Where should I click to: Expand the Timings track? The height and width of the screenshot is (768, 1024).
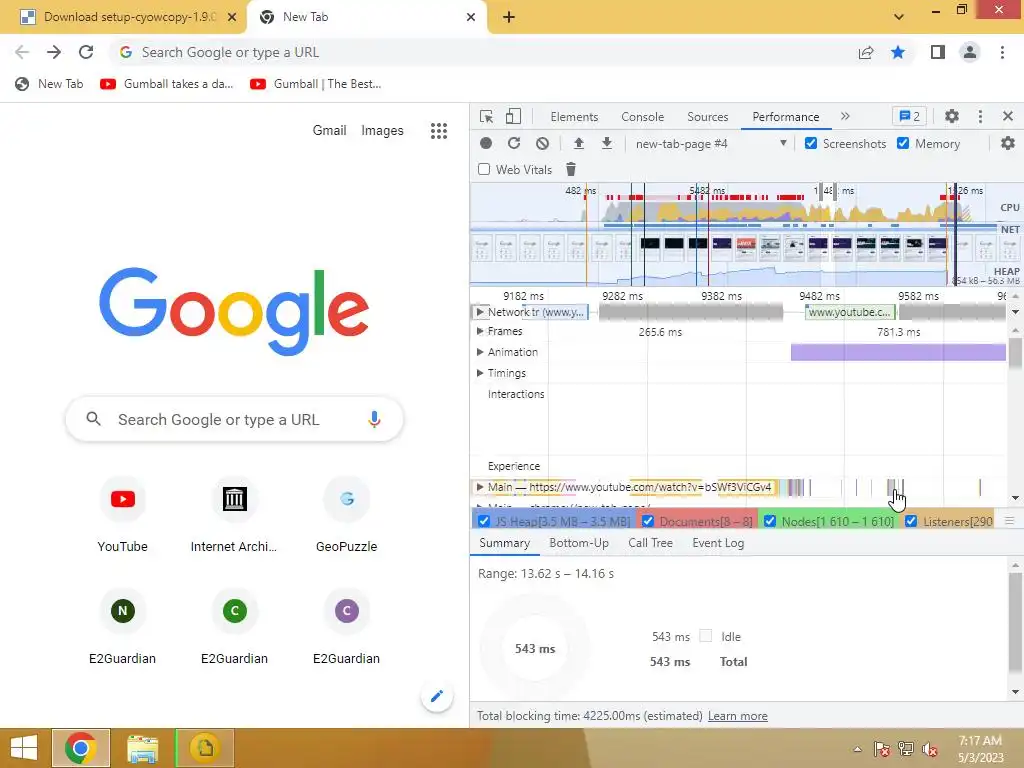[480, 373]
